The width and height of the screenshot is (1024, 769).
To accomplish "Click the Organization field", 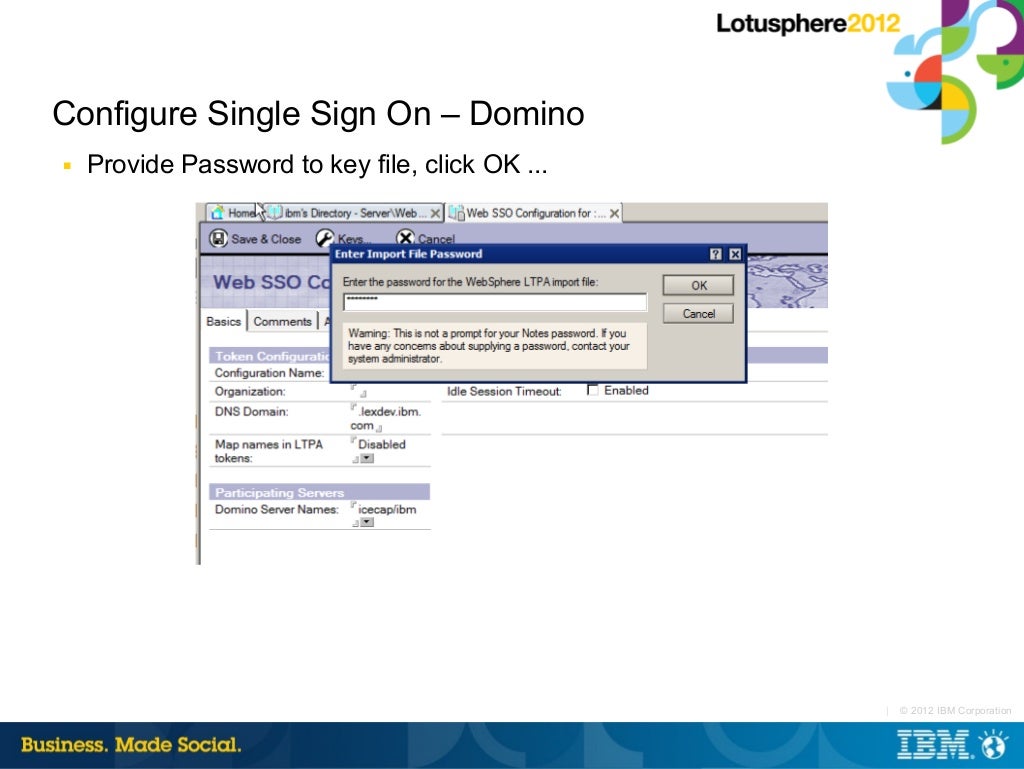I will (x=359, y=391).
